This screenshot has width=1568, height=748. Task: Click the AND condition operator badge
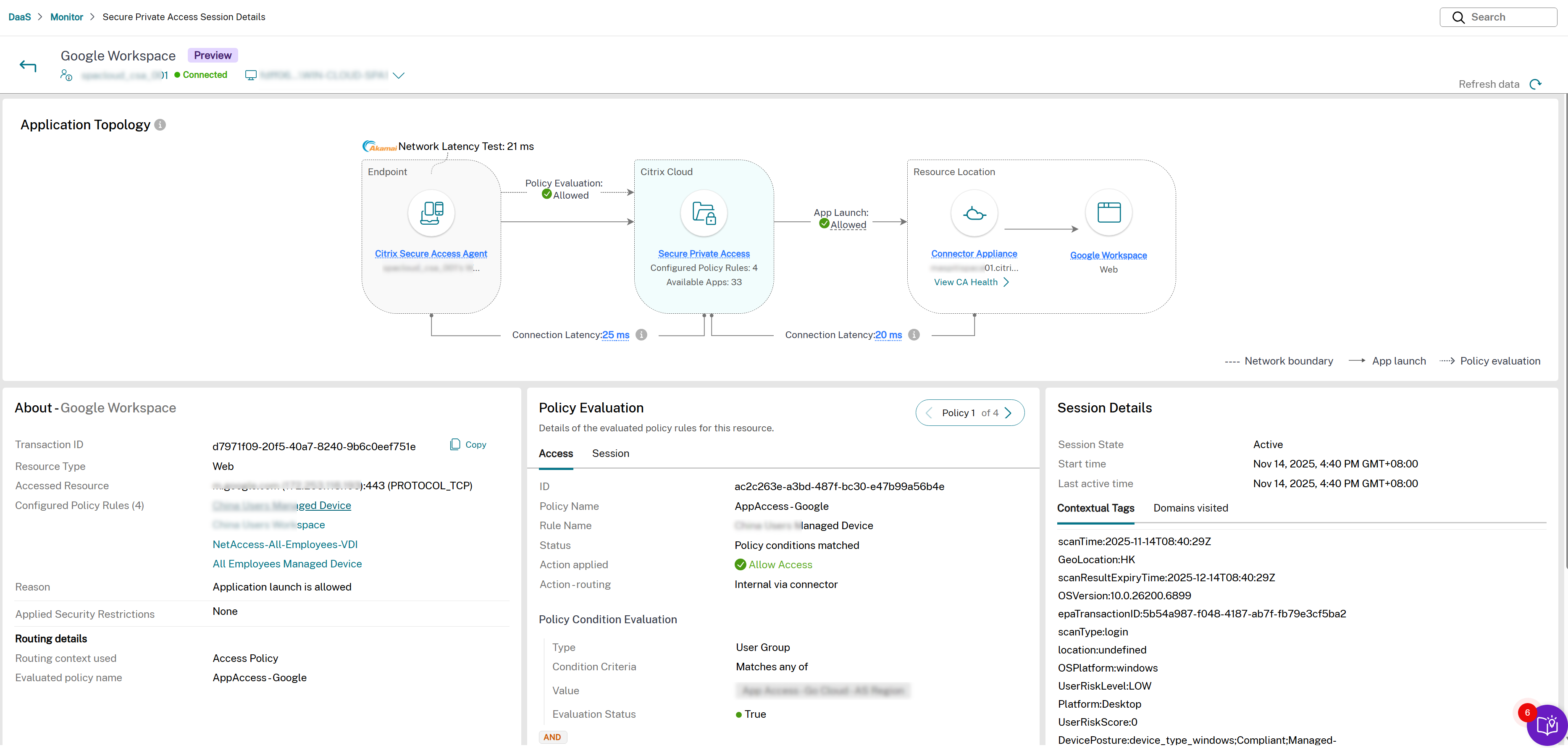[552, 736]
